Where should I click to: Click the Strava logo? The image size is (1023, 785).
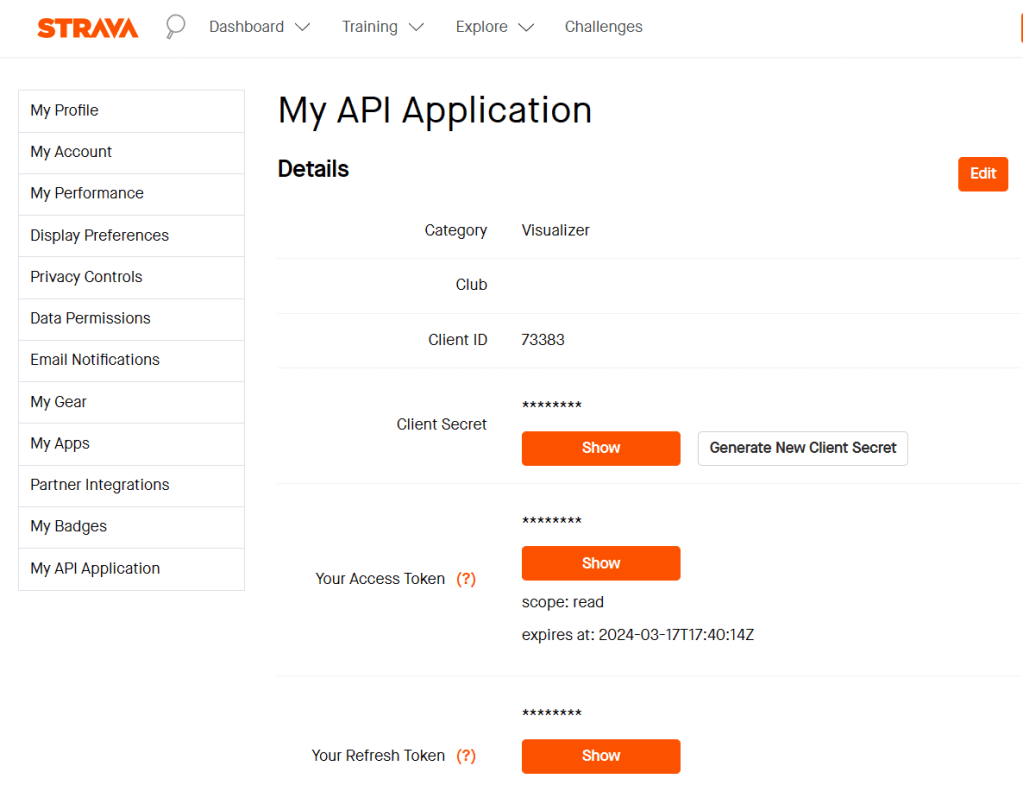click(x=87, y=28)
